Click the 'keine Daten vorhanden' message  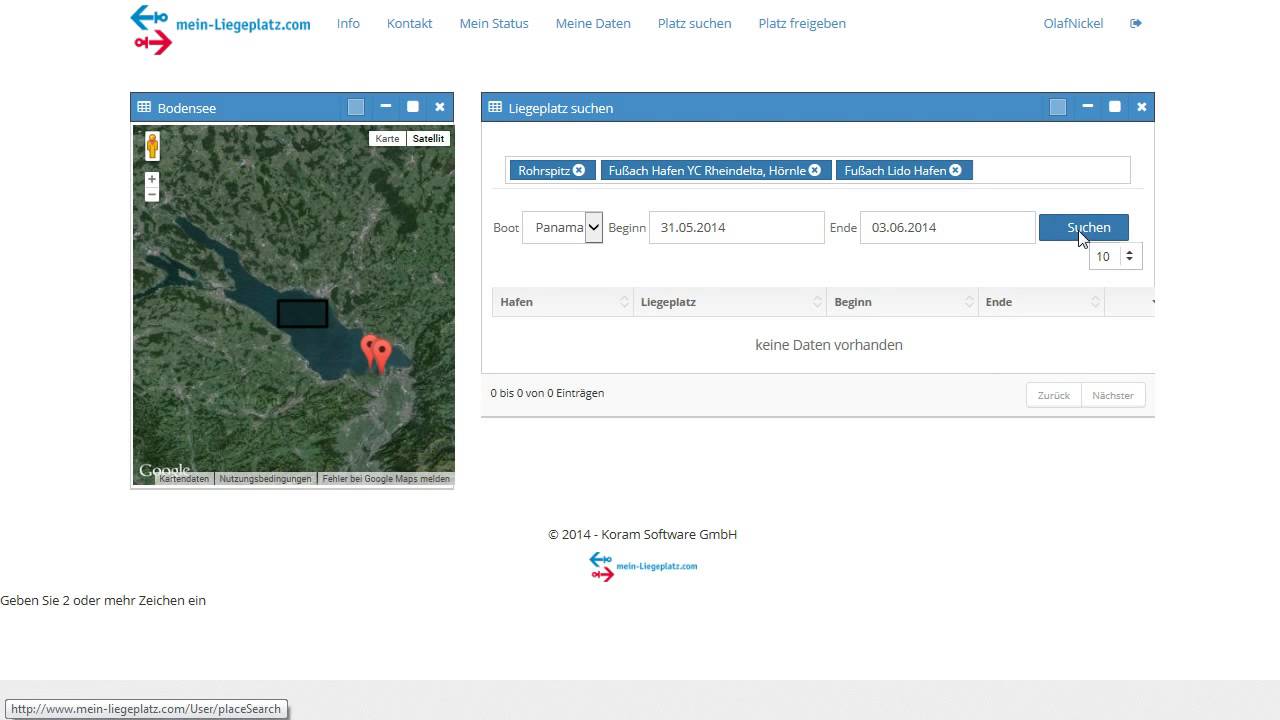click(x=829, y=345)
